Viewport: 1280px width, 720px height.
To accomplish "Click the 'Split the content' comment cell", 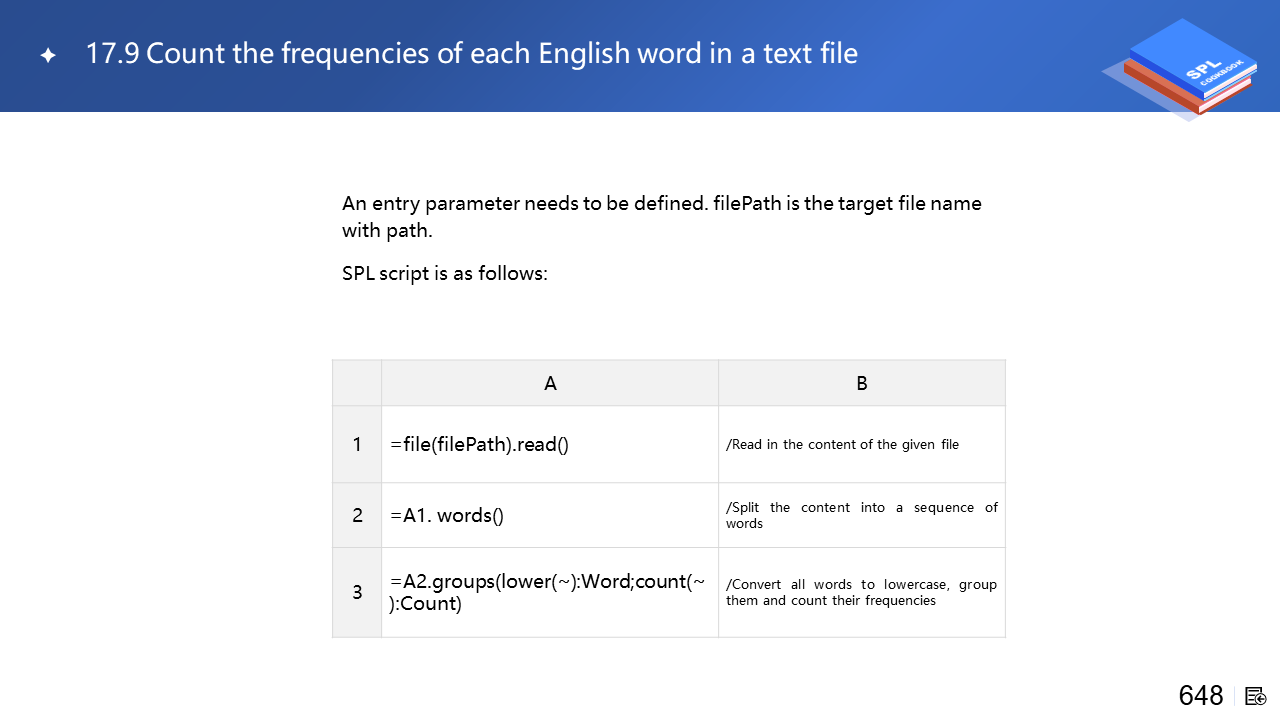I will pyautogui.click(x=861, y=515).
